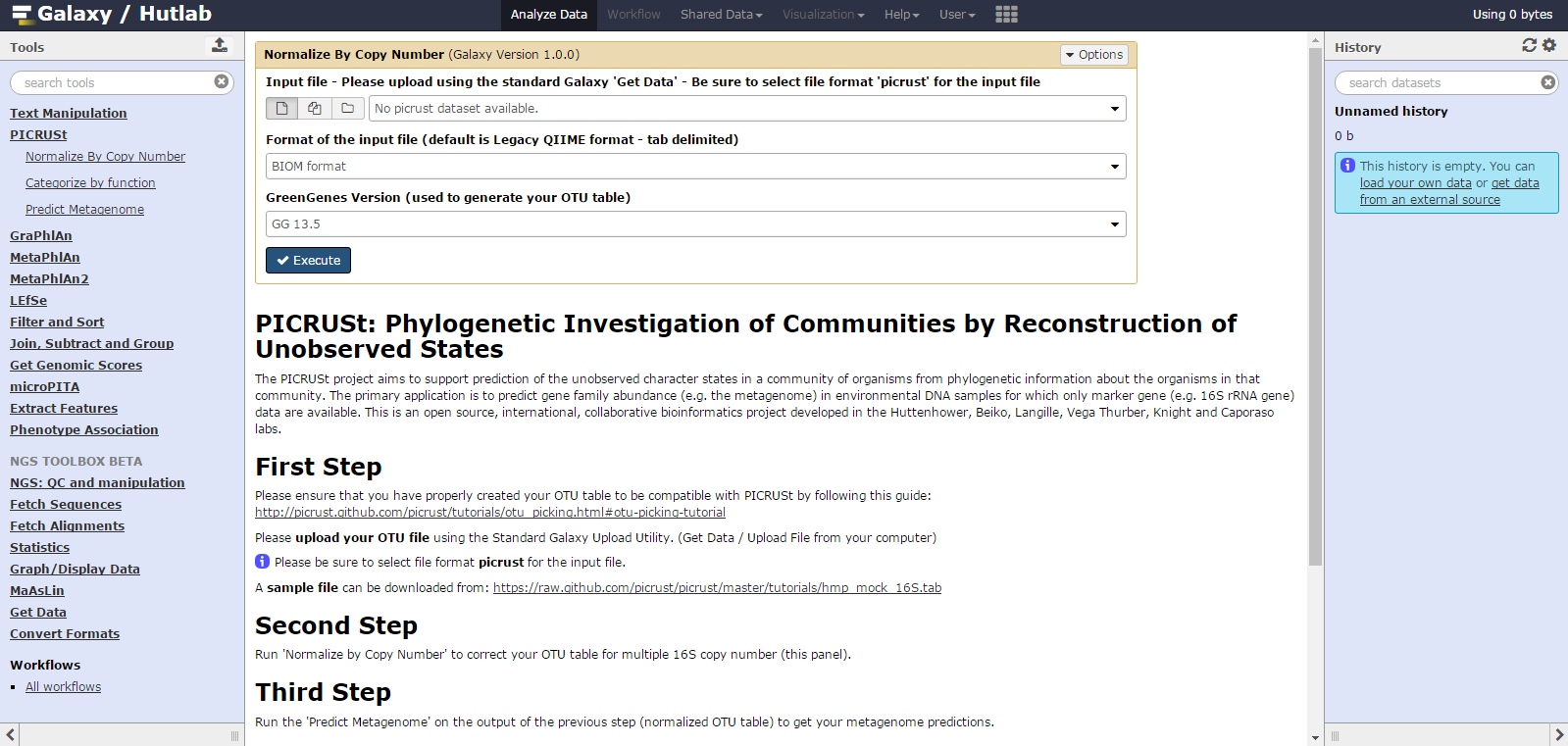1568x746 pixels.
Task: Expand the MetaPhlAn tool section
Action: pos(45,257)
